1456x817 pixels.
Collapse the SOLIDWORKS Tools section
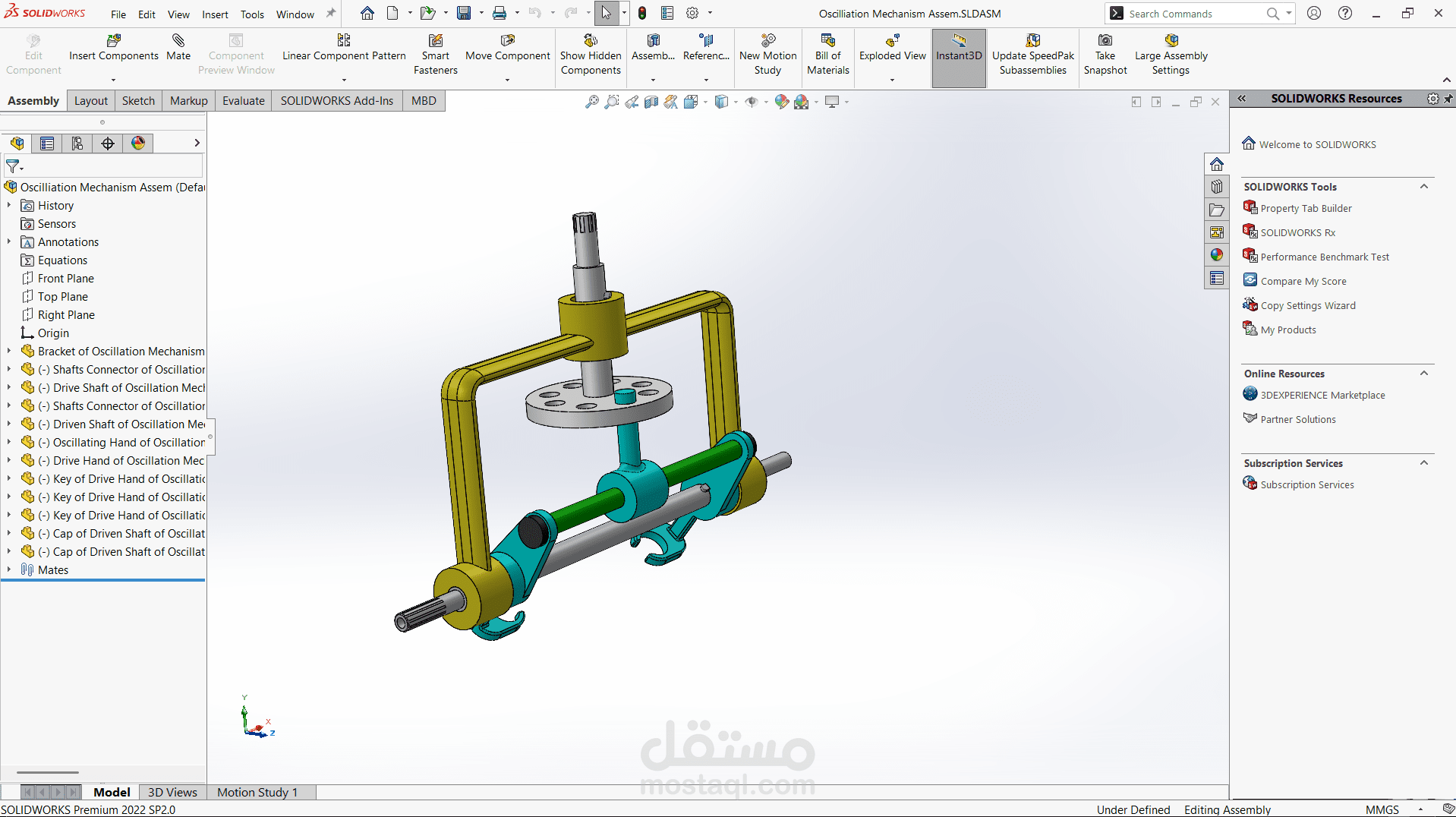point(1424,187)
